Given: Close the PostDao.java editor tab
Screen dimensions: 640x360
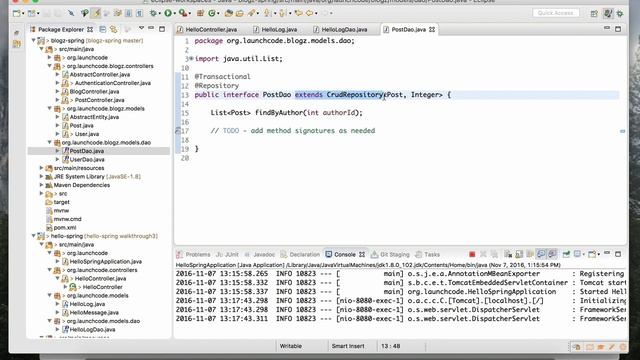Looking at the screenshot, I should (432, 29).
